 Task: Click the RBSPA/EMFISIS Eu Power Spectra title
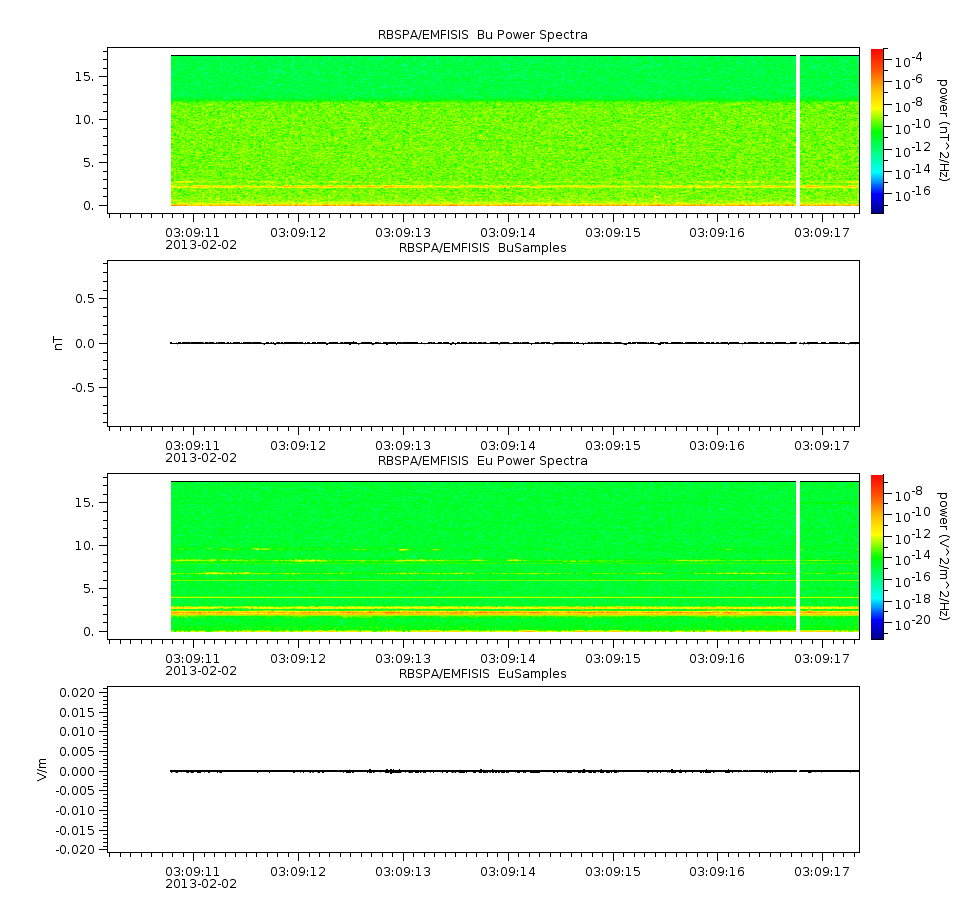(x=482, y=461)
